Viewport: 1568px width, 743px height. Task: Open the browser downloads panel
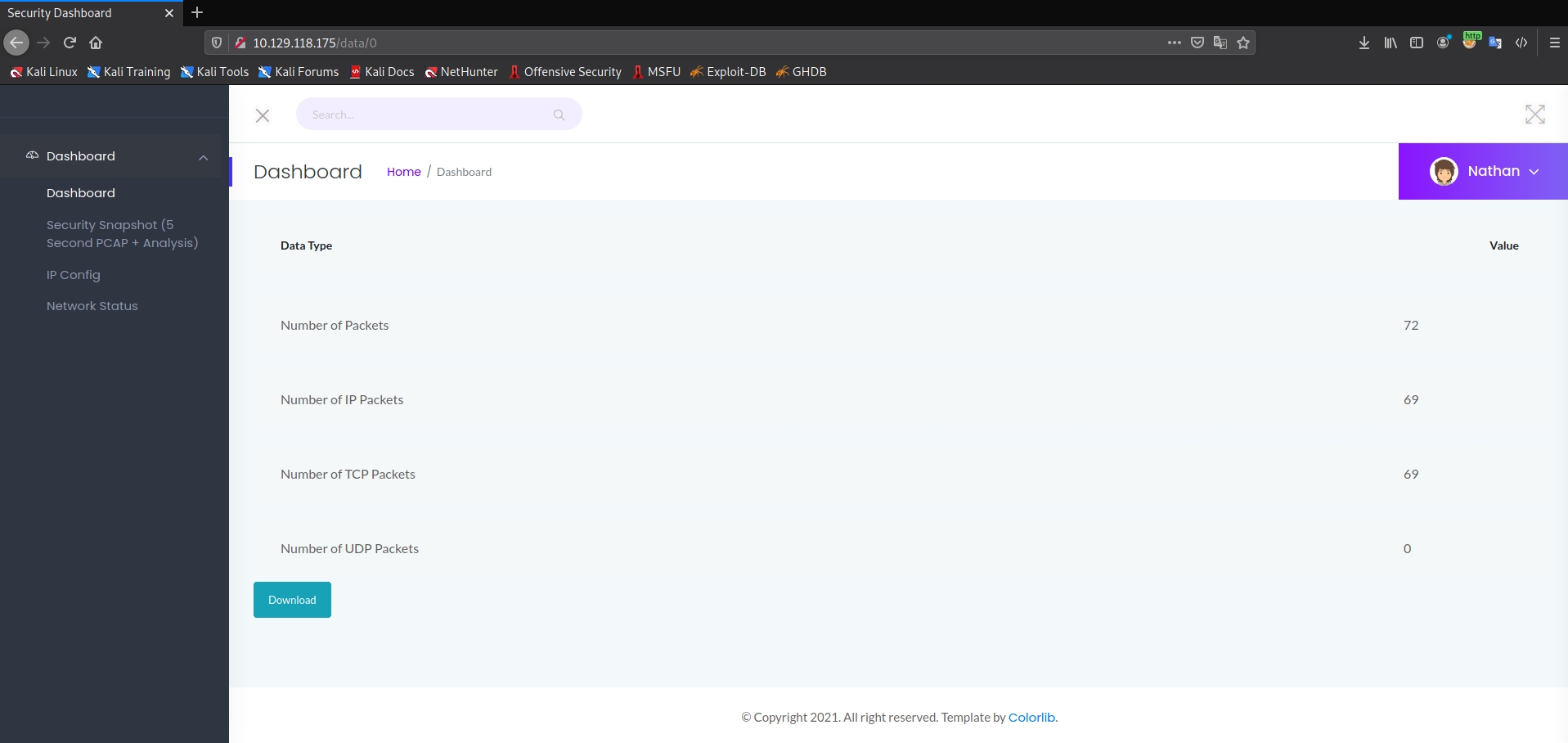click(1364, 43)
